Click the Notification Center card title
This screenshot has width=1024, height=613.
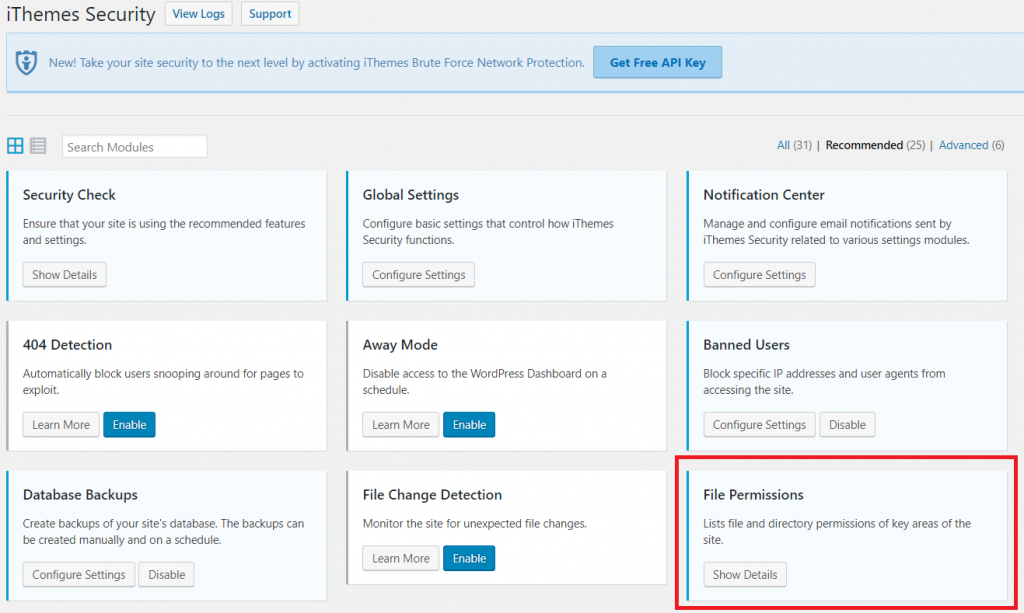click(x=764, y=195)
